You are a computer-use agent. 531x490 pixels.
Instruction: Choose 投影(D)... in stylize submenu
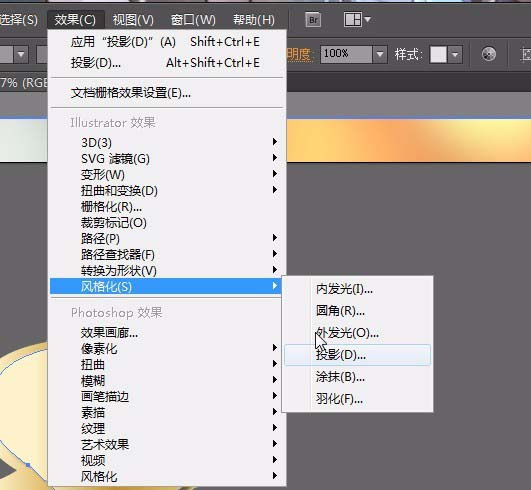358,355
